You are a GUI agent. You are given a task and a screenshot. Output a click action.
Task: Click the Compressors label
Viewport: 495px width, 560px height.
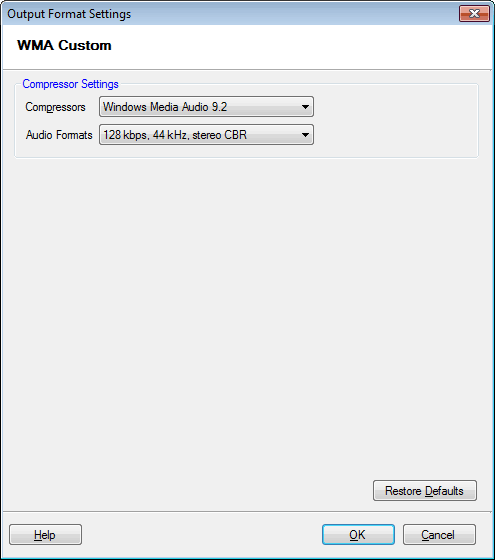tap(55, 107)
